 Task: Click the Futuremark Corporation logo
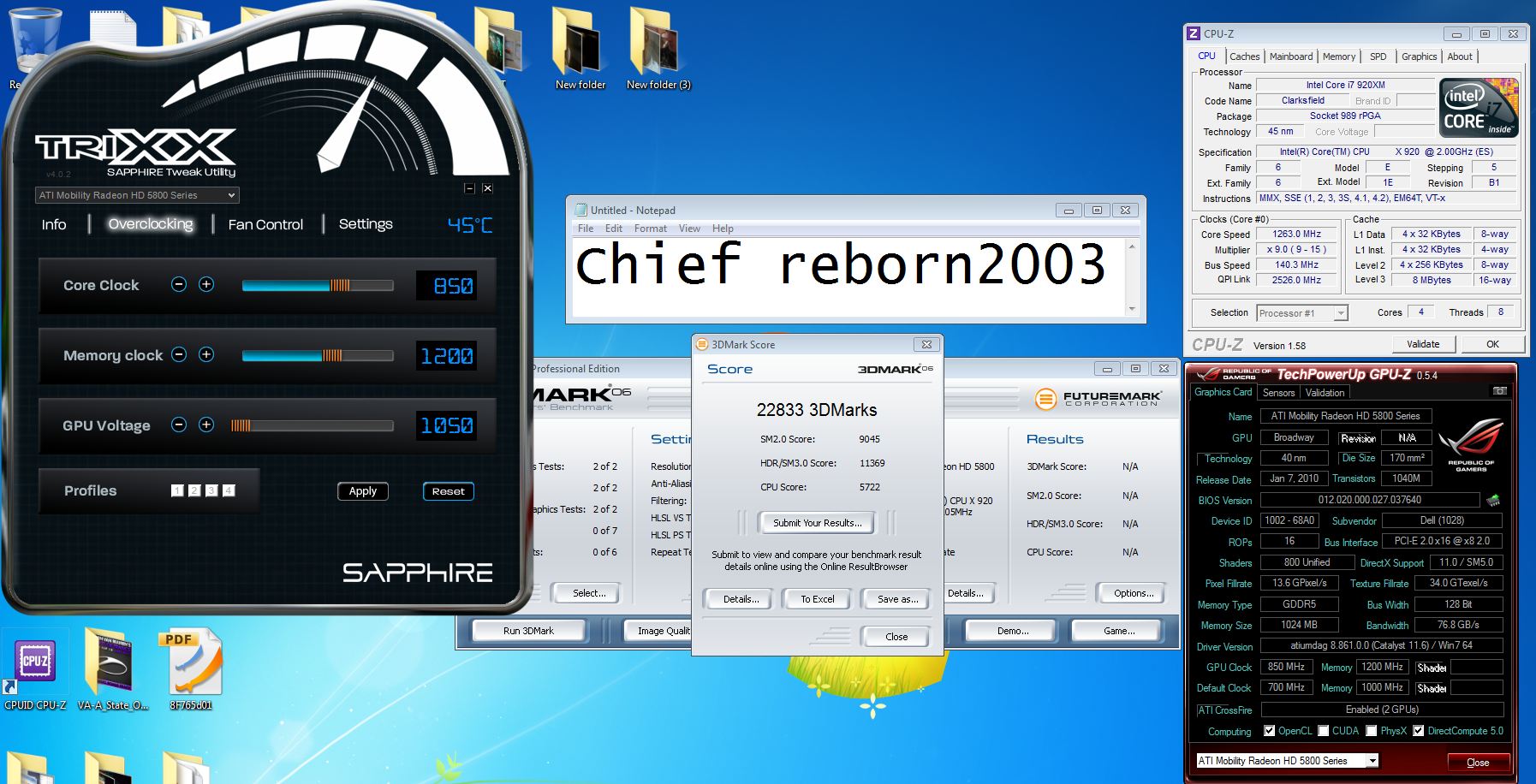click(x=1098, y=399)
